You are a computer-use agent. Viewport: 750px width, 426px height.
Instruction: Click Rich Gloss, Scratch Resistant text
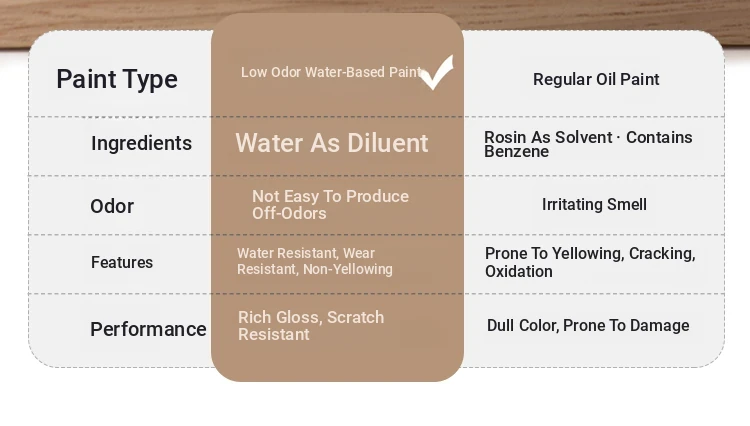(311, 325)
